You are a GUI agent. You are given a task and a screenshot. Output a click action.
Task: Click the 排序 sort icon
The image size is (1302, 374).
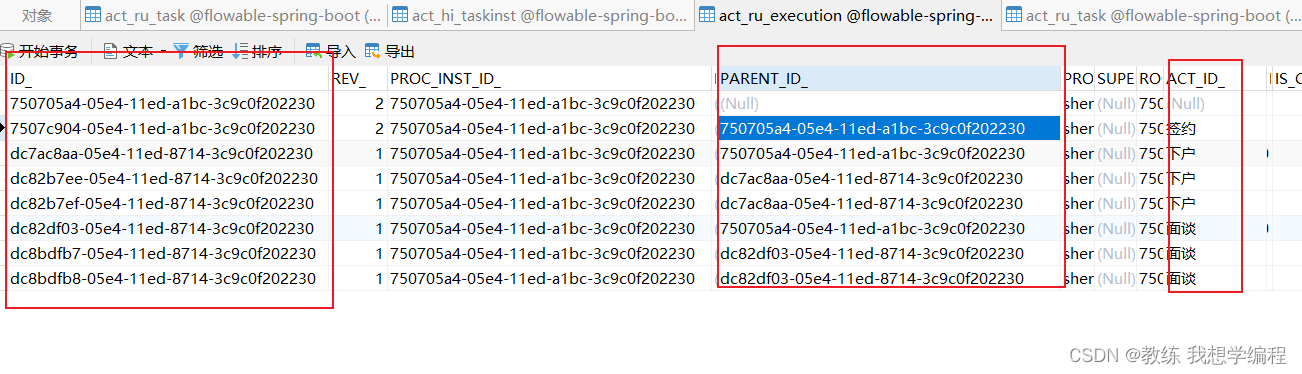point(241,52)
